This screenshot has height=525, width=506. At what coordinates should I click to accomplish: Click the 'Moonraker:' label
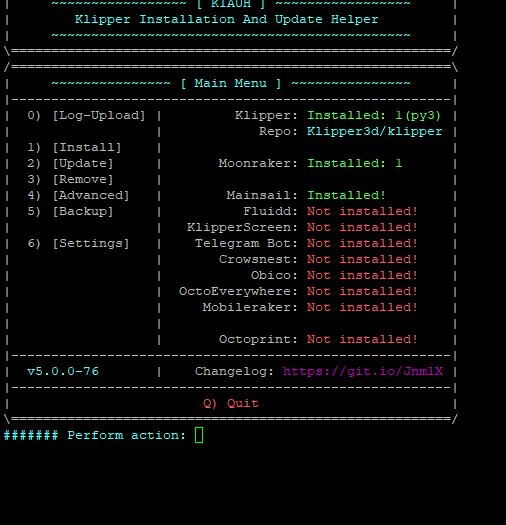pyautogui.click(x=258, y=163)
